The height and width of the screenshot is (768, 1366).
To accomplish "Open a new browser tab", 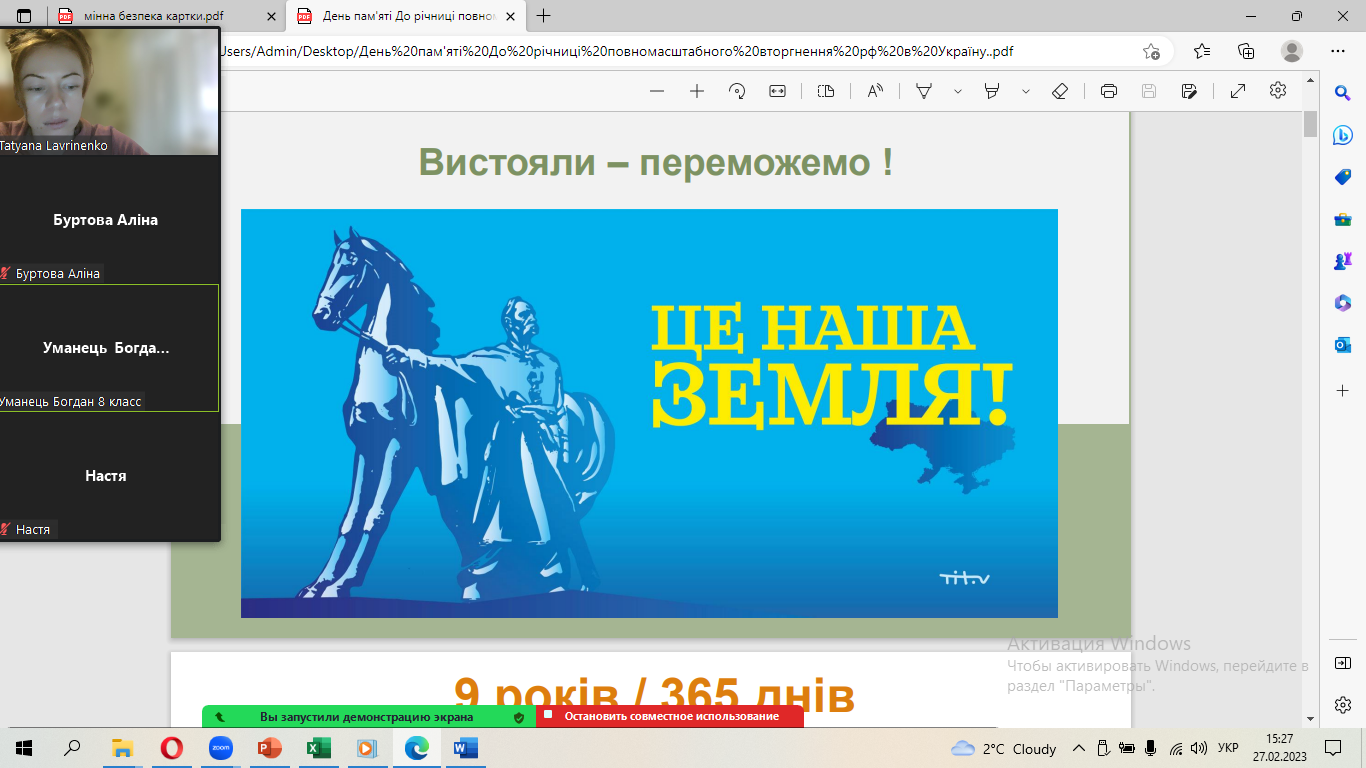I will [x=544, y=16].
